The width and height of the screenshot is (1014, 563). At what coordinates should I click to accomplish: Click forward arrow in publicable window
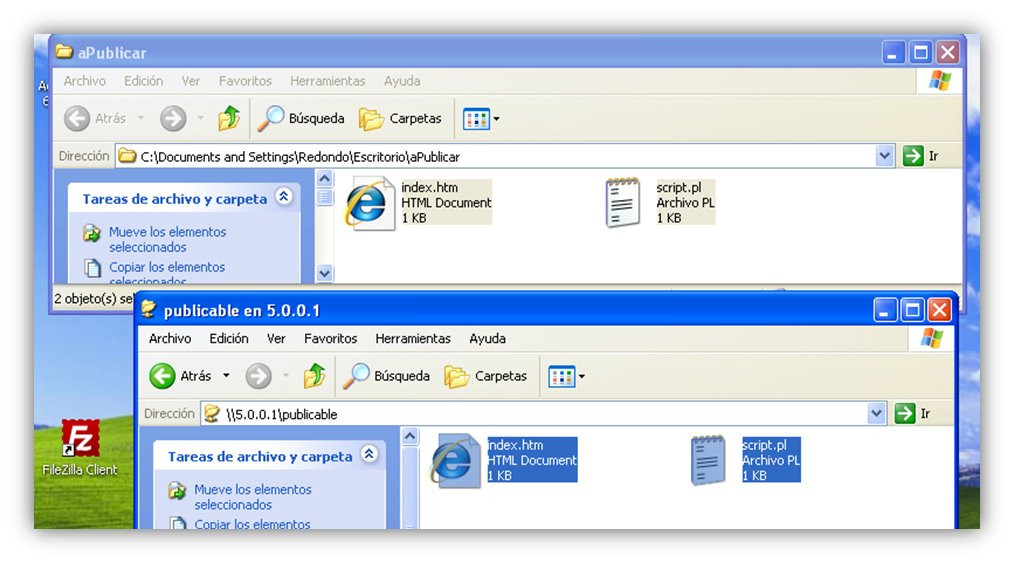click(x=258, y=376)
